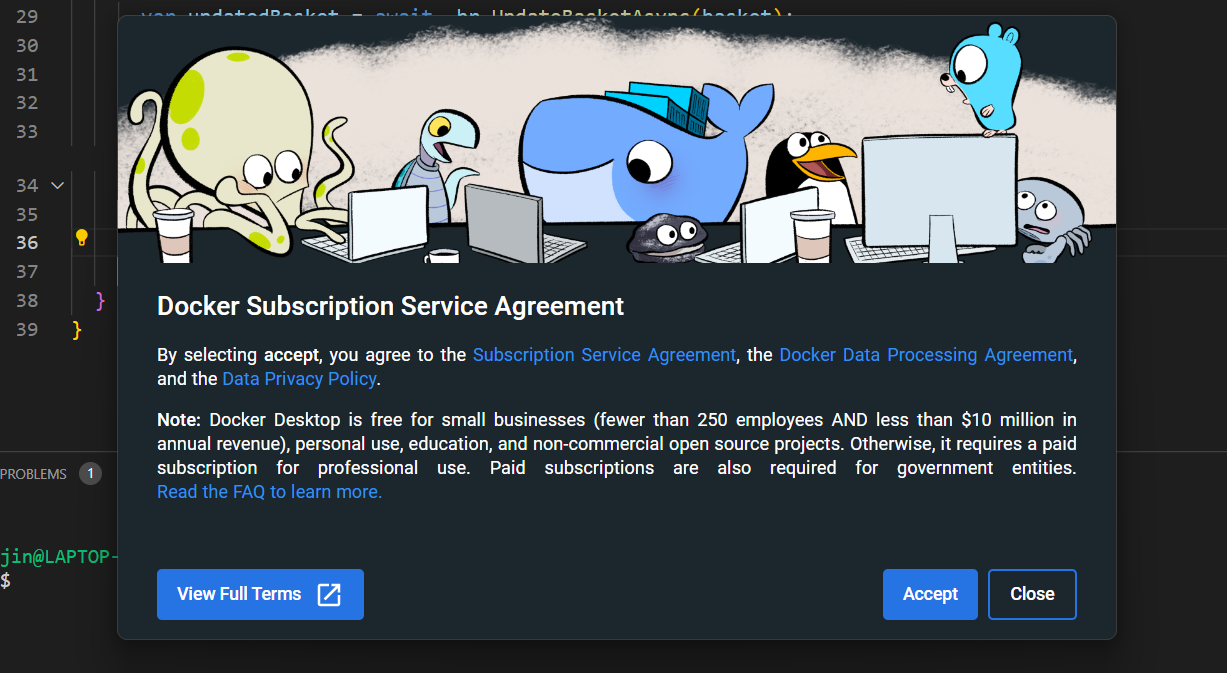Screen dimensions: 1227x673
Task: Click the lightbulb quick-fix icon on line 36
Action: coord(82,238)
